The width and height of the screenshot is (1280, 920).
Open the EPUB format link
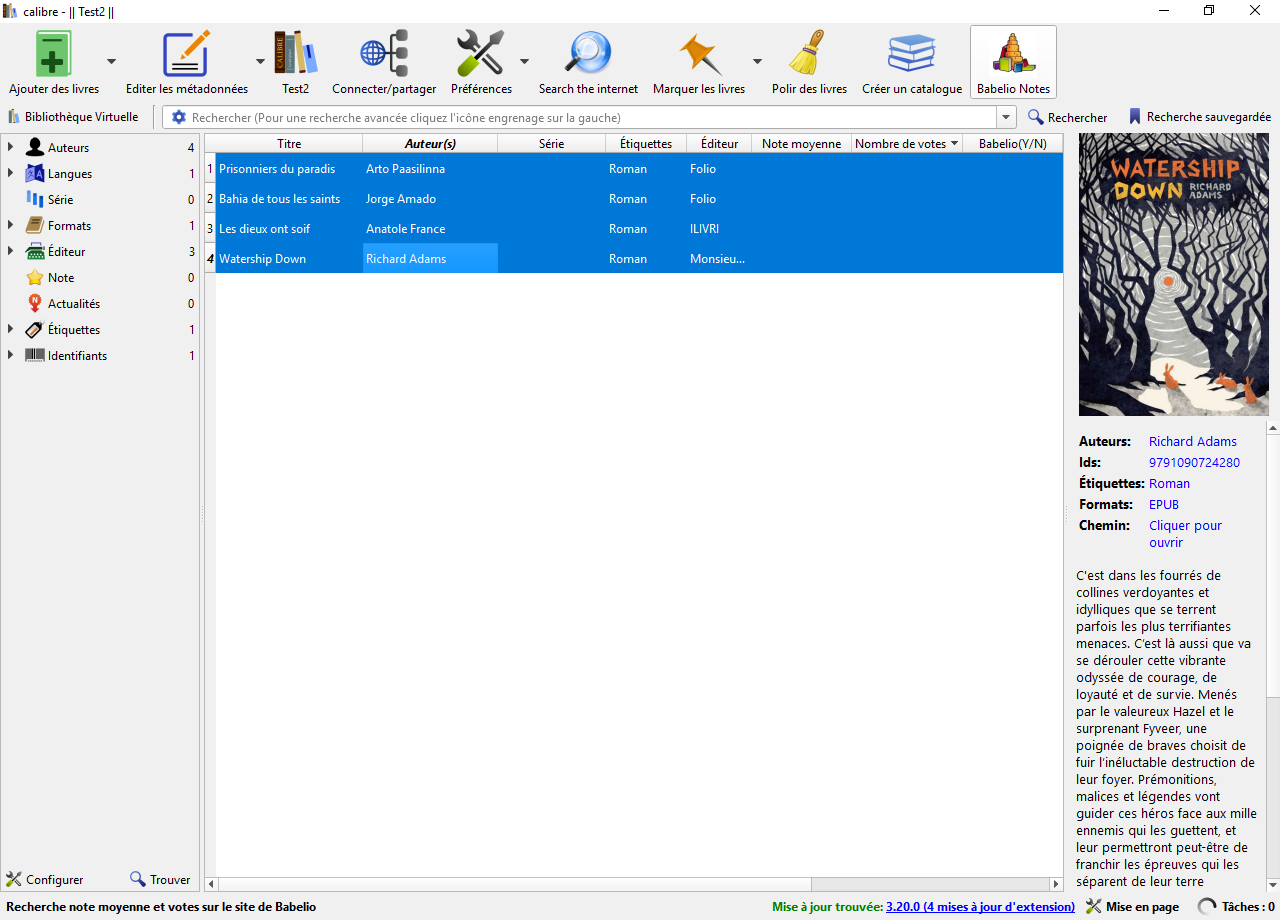(x=1164, y=504)
